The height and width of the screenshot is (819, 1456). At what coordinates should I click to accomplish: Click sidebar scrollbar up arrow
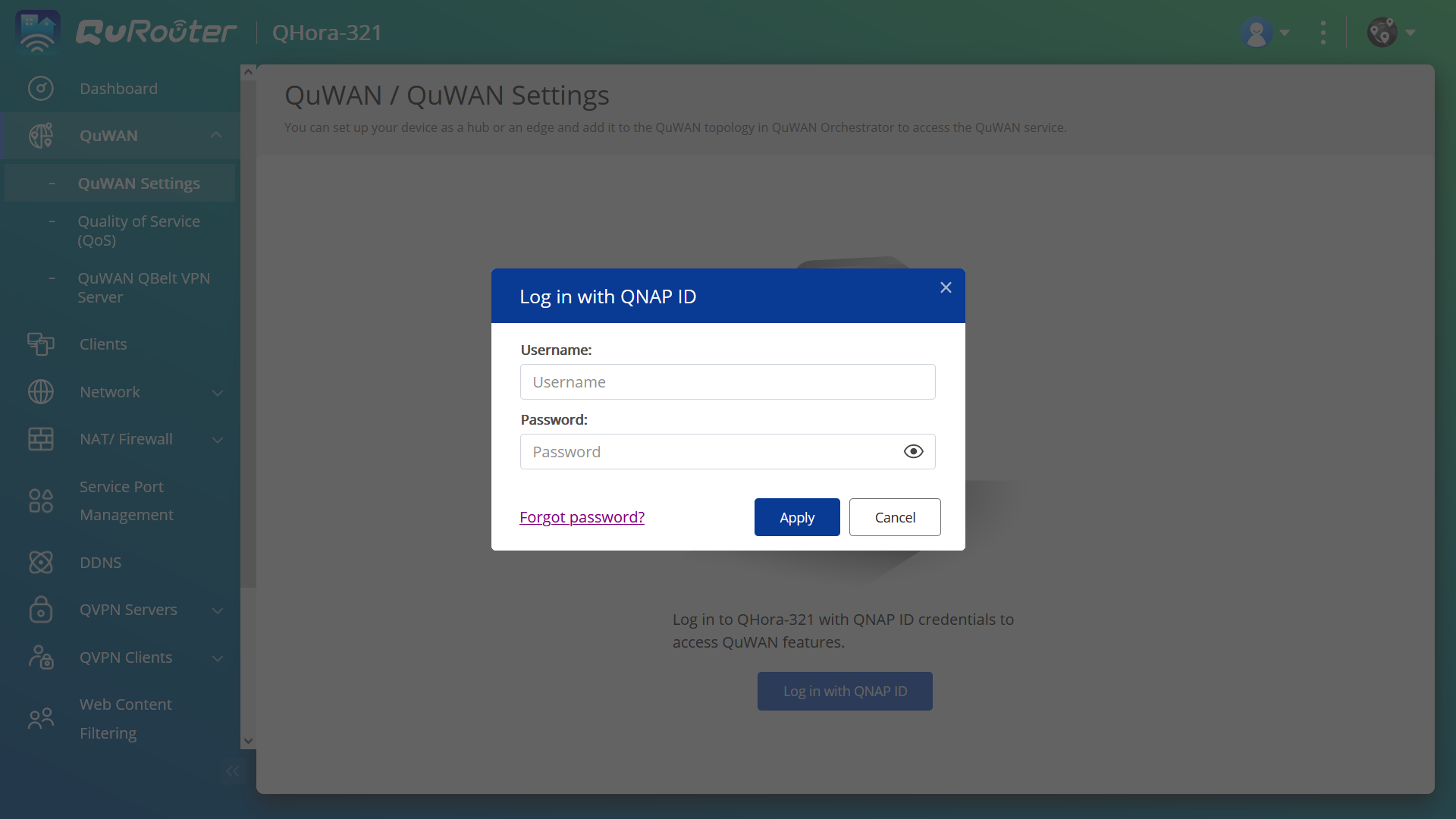tap(248, 72)
